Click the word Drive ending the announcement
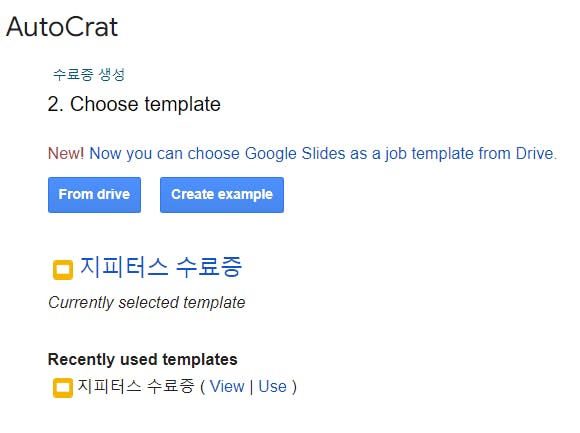580x433 pixels. click(536, 153)
